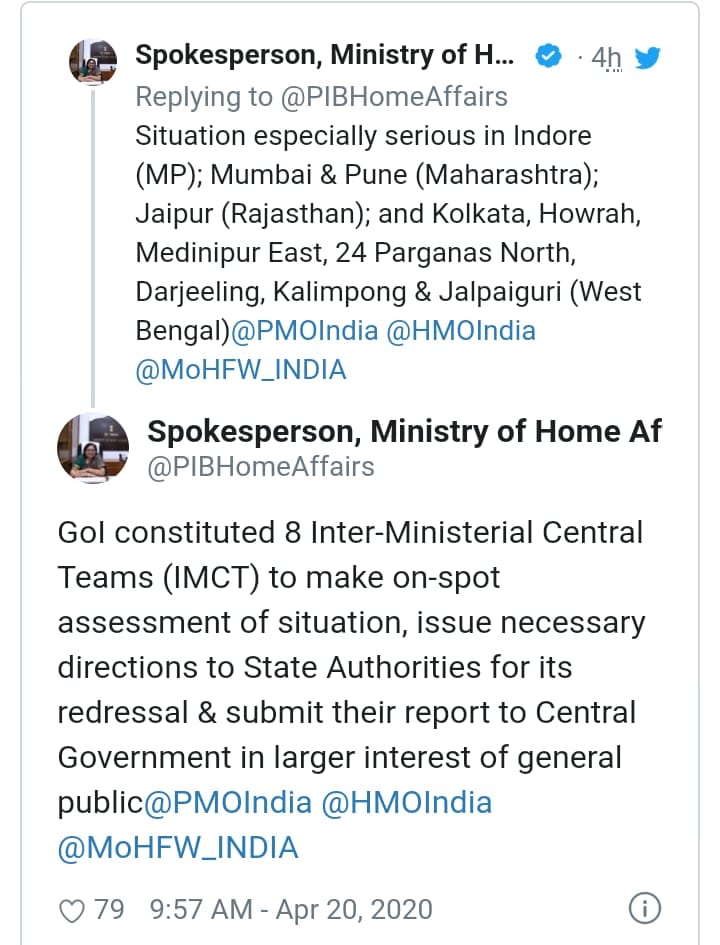Image resolution: width=720 pixels, height=945 pixels.
Task: Click the 79 likes count
Action: click(109, 909)
